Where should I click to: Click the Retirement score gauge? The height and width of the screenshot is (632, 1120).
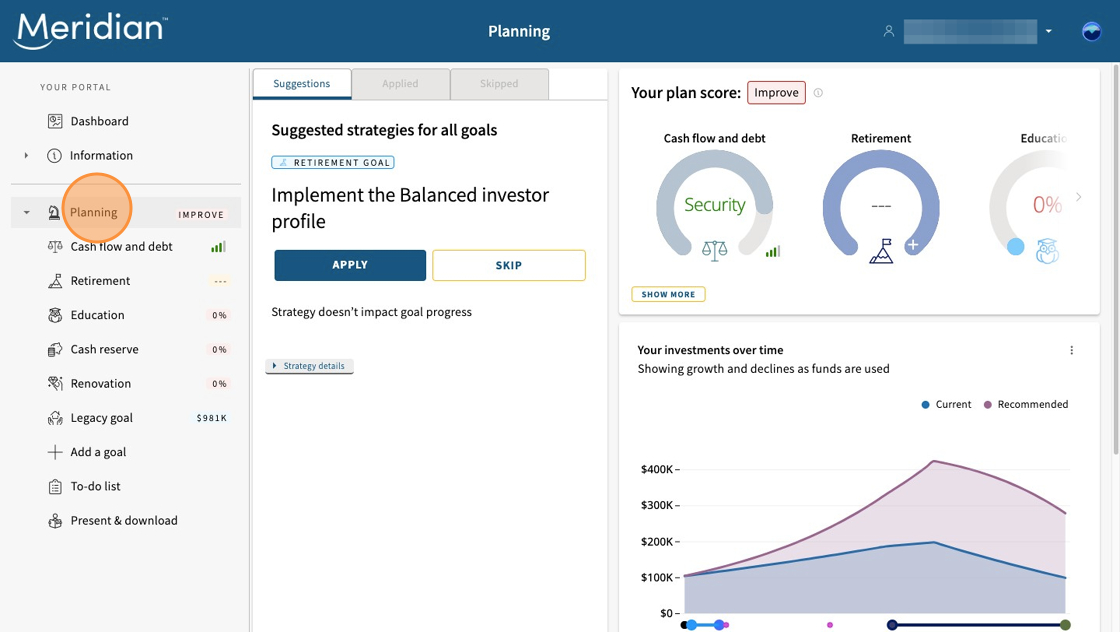tap(881, 204)
